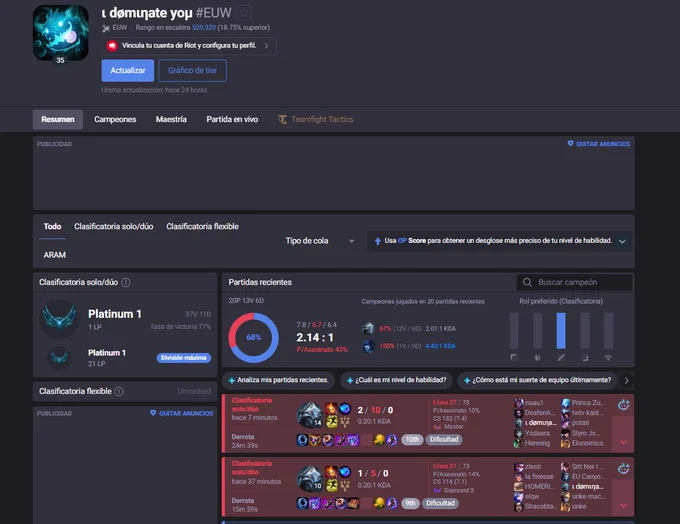This screenshot has width=680, height=524.
Task: Show info for Clasificatoria solo/dúo
Action: click(126, 282)
